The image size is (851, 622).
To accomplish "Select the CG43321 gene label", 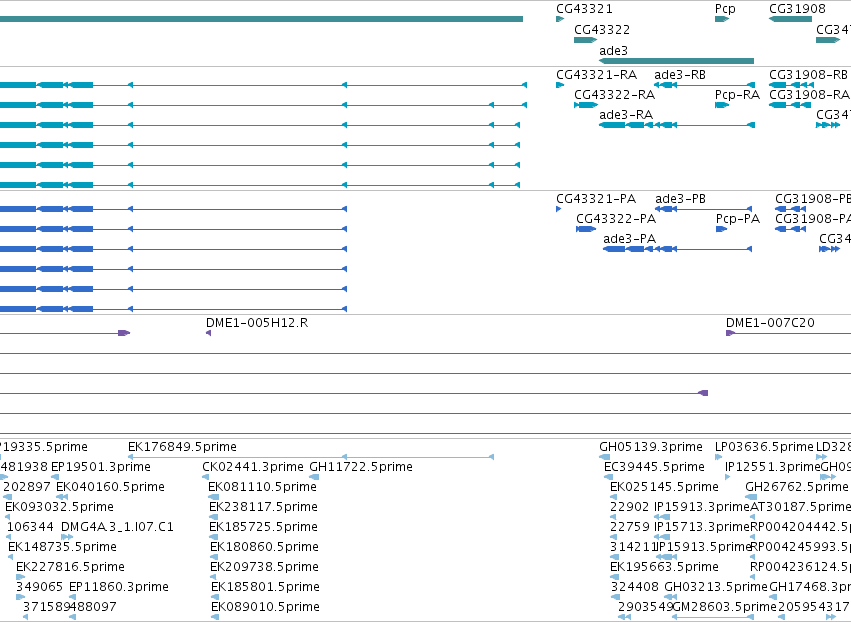I will 584,9.
